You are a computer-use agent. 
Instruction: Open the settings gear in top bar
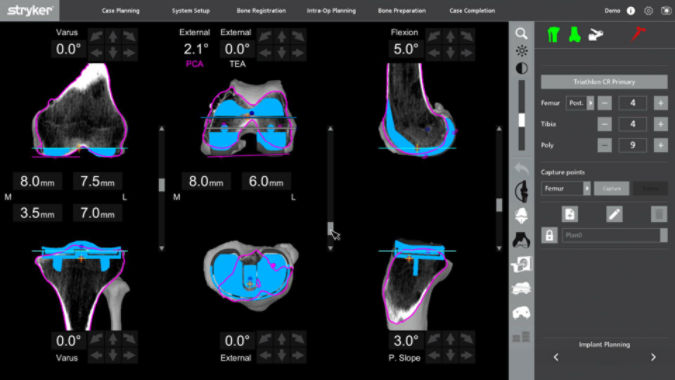(648, 11)
